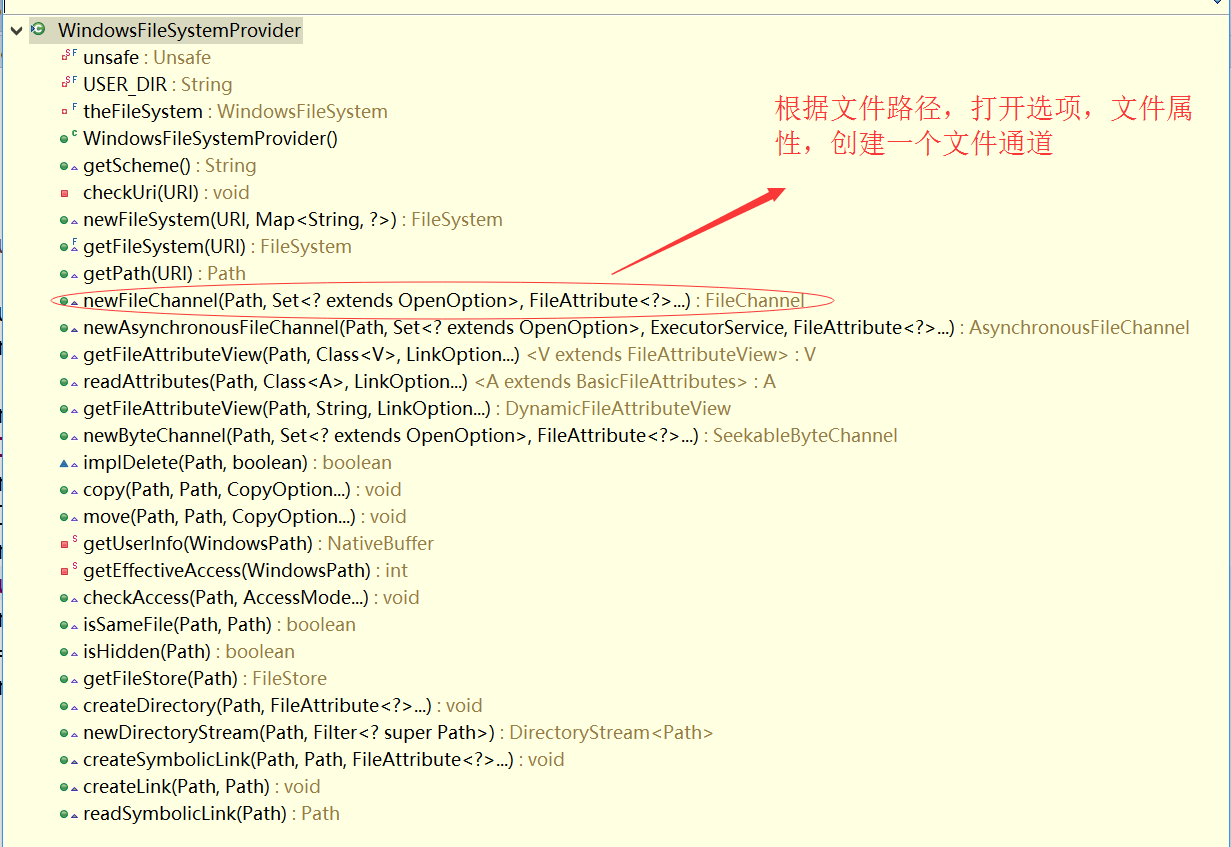Click the method icon beside newFileChannel
1231x847 pixels.
click(x=68, y=300)
